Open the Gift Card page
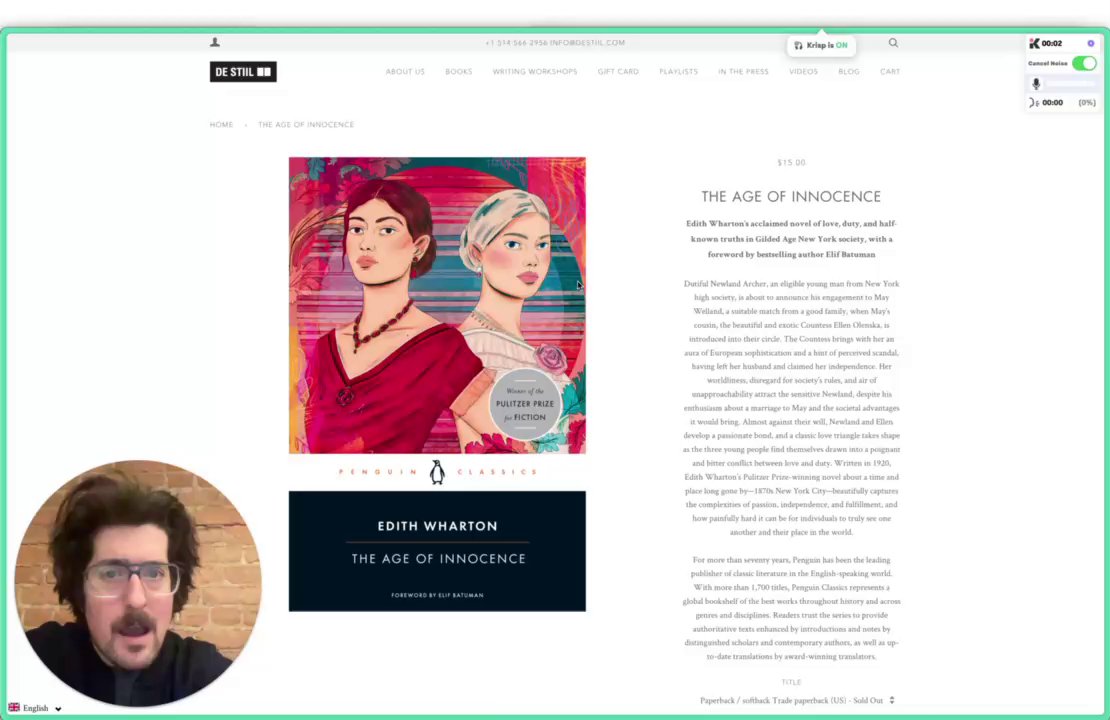Image resolution: width=1110 pixels, height=720 pixels. click(x=618, y=72)
